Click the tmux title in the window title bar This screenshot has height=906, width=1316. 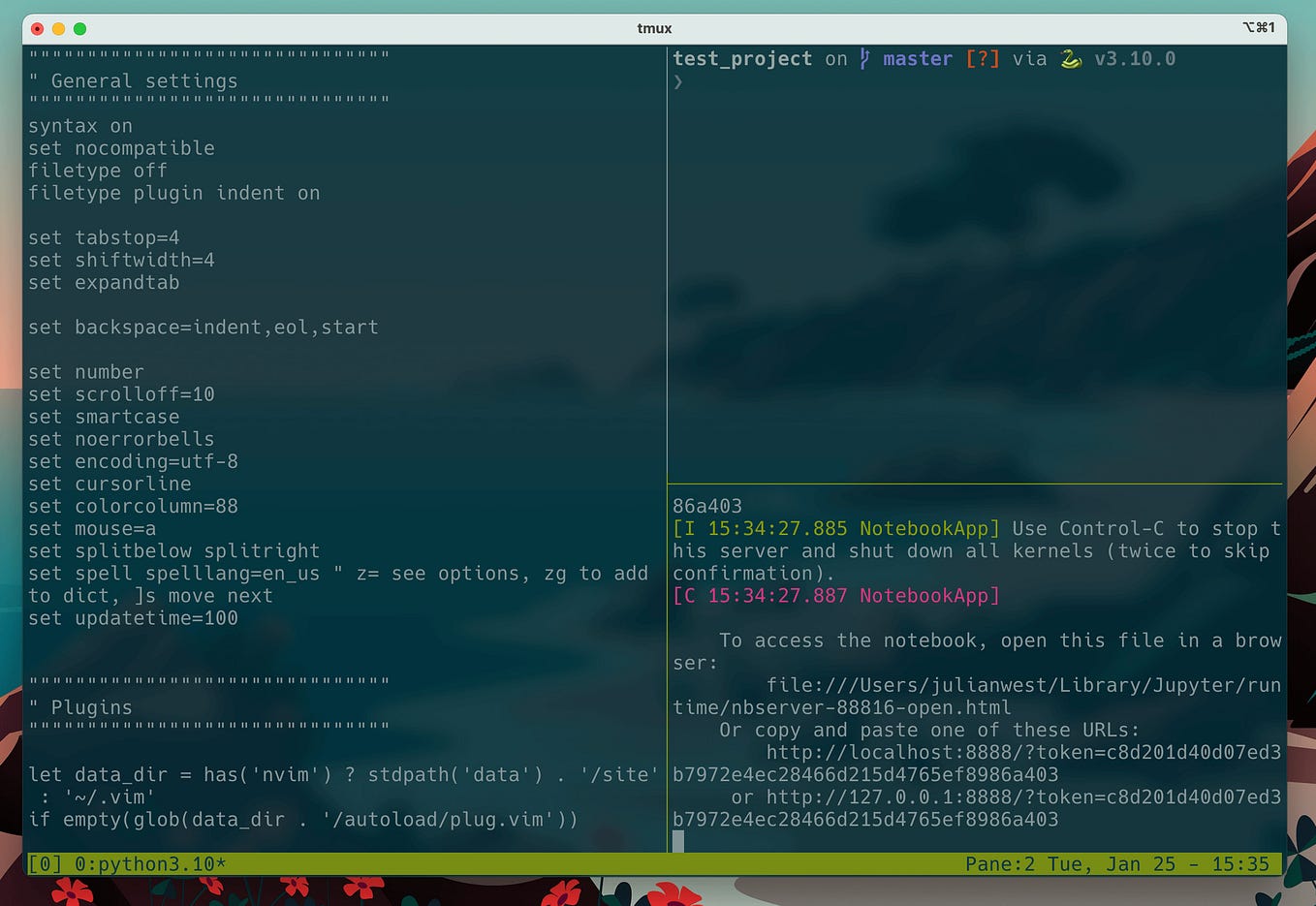[x=653, y=28]
